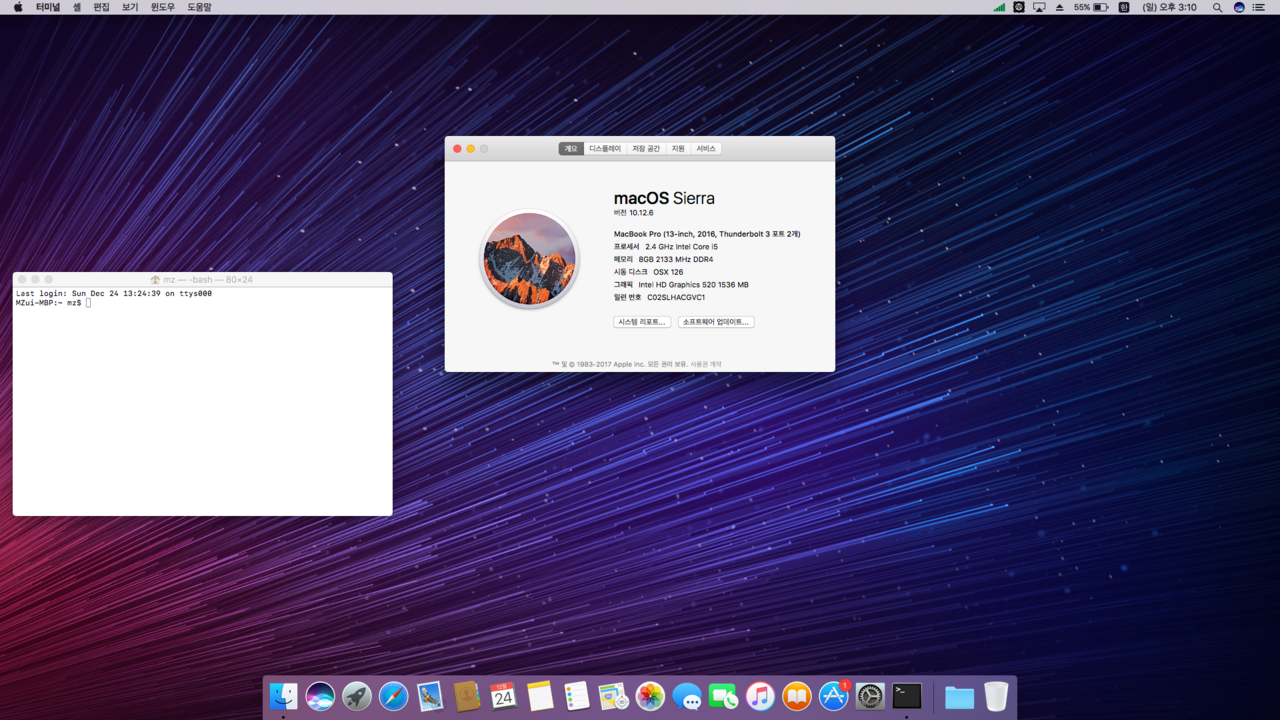Click the 소프트웨어 업데이트... button
Image resolution: width=1280 pixels, height=720 pixels.
pos(716,322)
